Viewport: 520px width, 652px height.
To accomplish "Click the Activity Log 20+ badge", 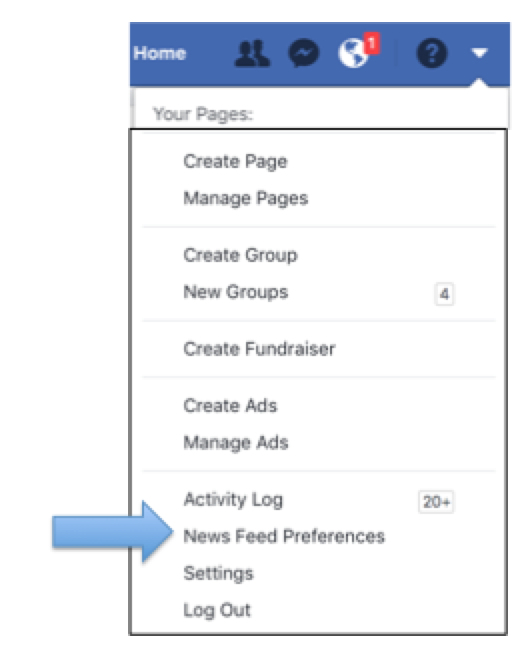I will pyautogui.click(x=436, y=502).
